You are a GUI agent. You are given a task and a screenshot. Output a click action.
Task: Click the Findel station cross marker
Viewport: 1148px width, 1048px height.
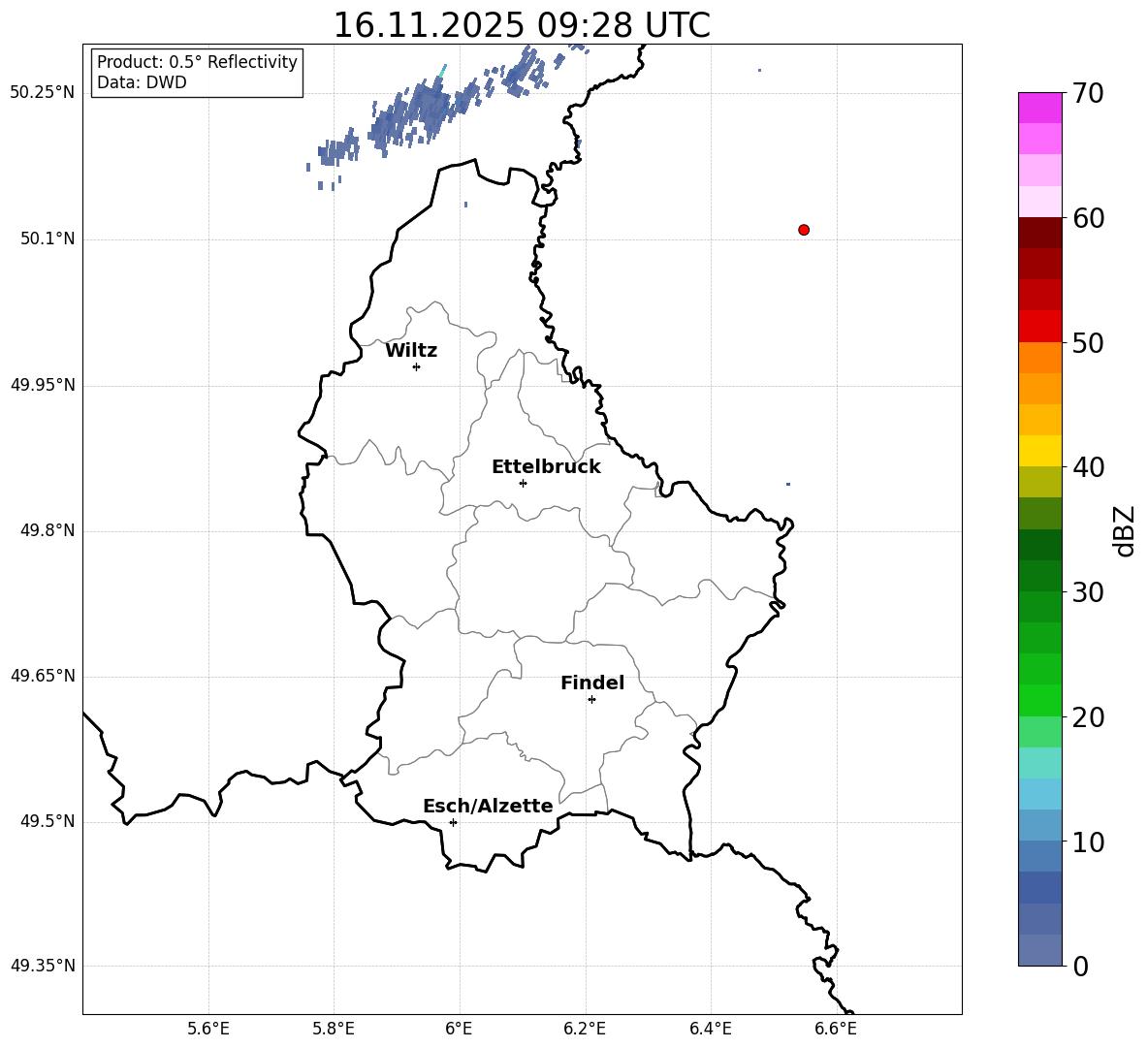pos(591,700)
